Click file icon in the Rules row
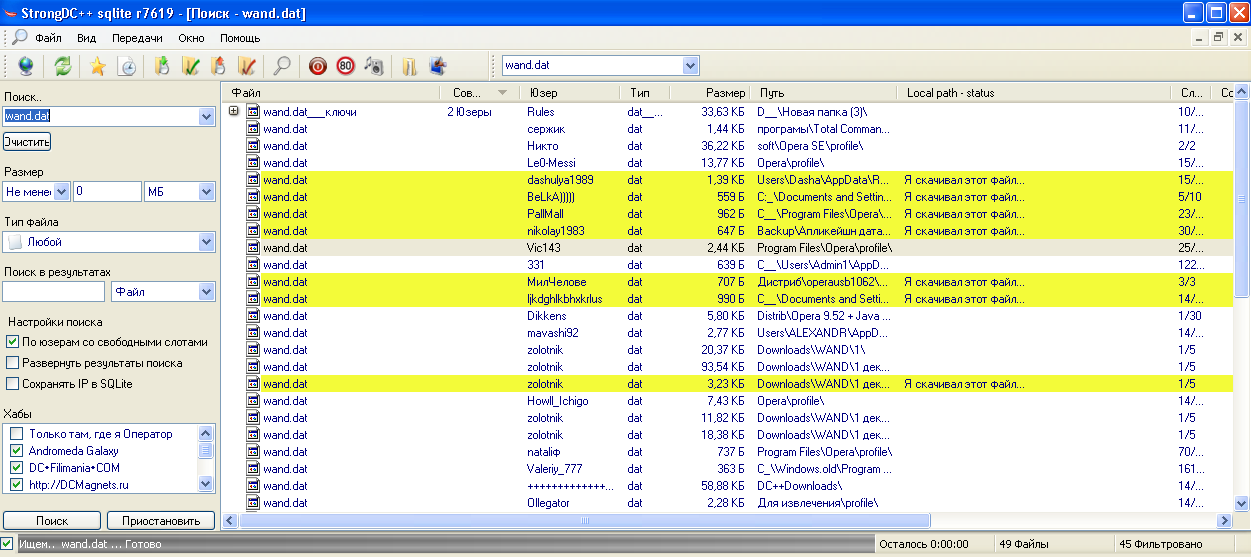Viewport: 1251px width, 557px height. pyautogui.click(x=254, y=111)
